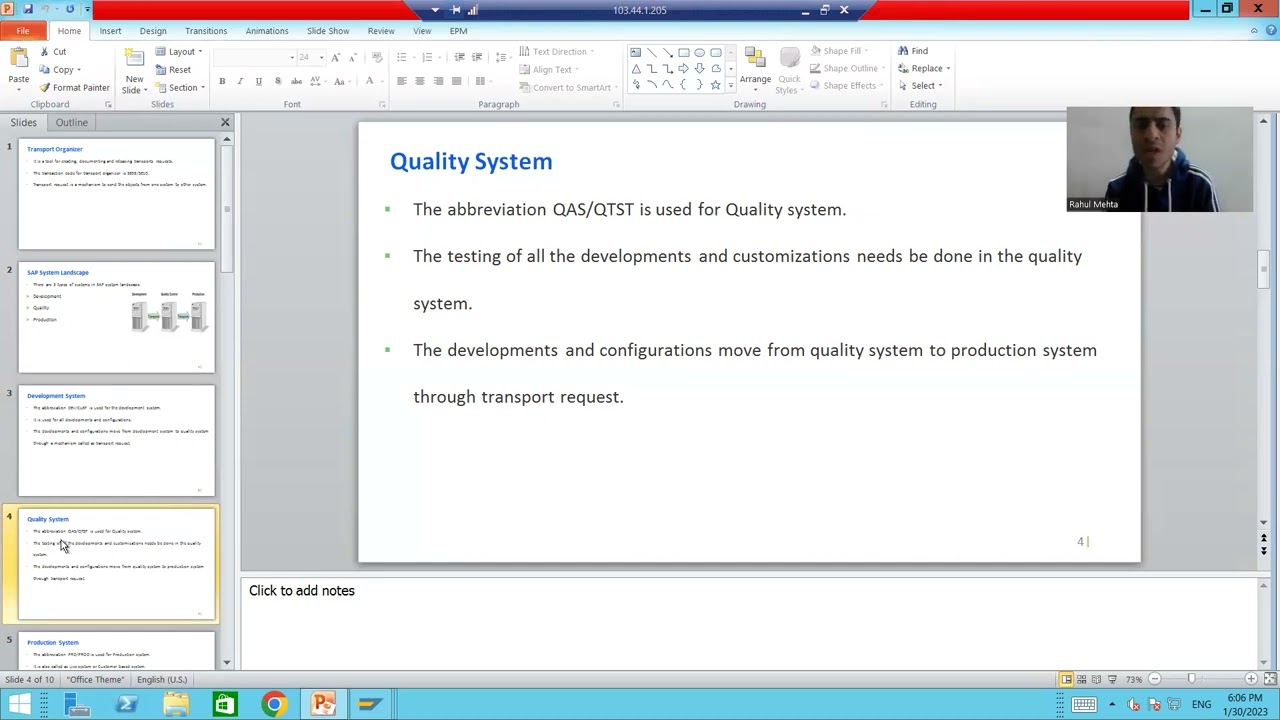Open the Columns dropdown
Screen dimensions: 1280x720
coord(483,81)
